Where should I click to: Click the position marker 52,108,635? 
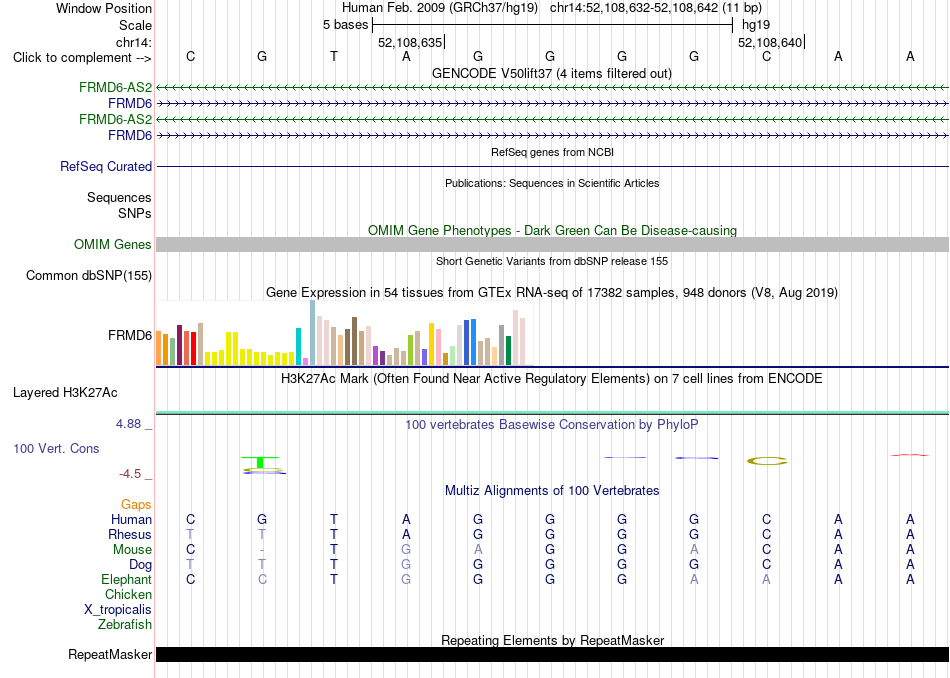pyautogui.click(x=410, y=42)
